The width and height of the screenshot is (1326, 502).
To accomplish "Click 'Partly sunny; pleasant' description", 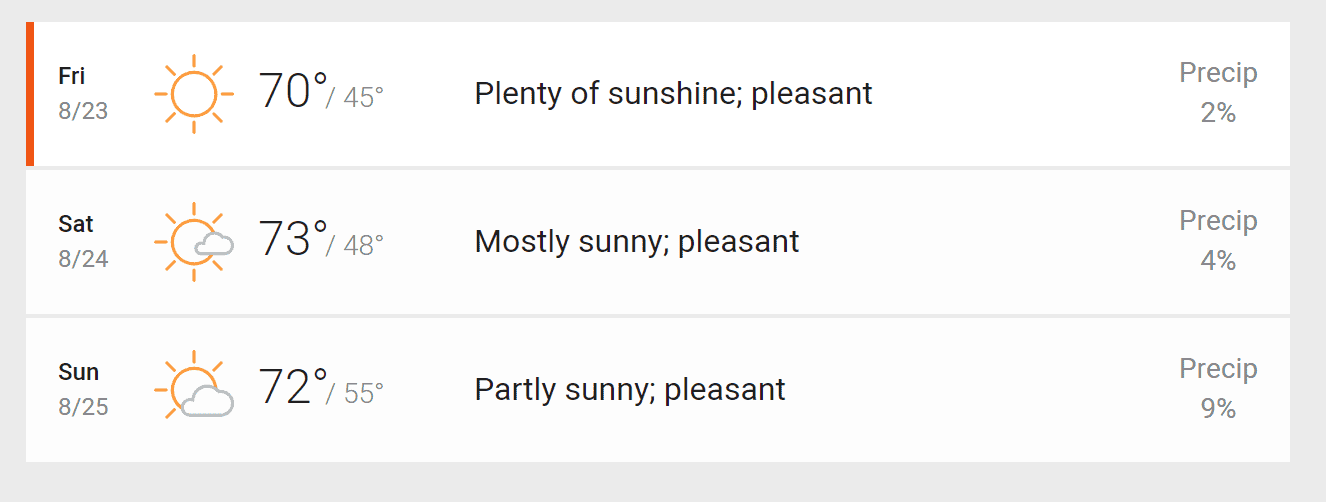I will click(630, 390).
